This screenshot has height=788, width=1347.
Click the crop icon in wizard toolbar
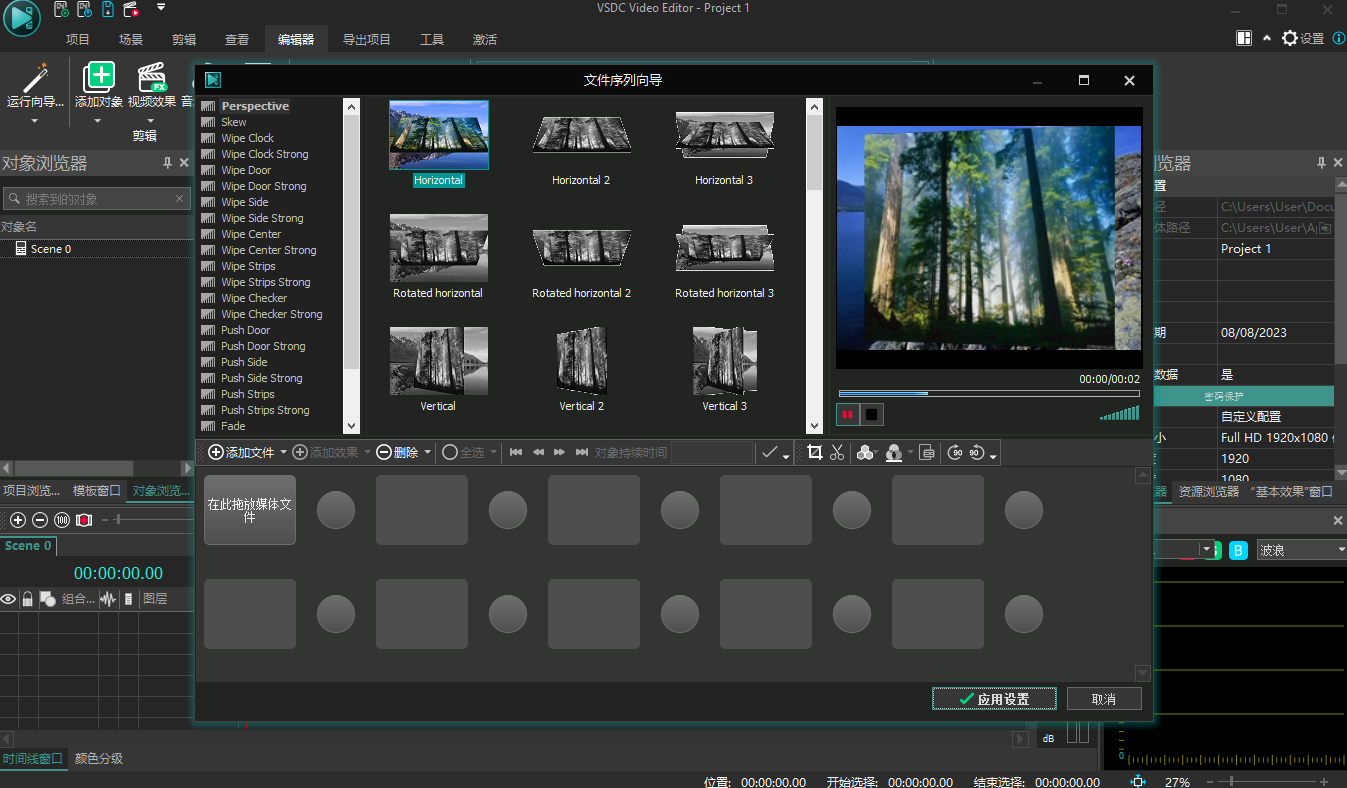(x=814, y=452)
